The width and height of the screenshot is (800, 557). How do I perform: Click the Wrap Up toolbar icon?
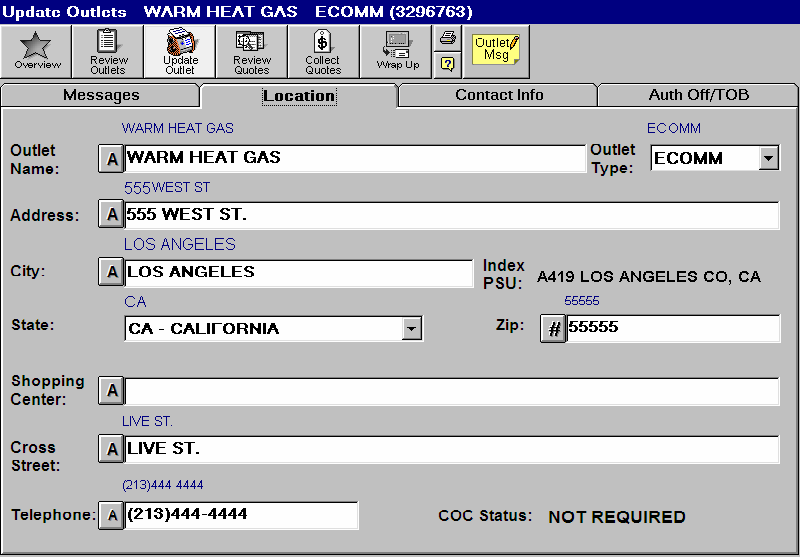(396, 52)
